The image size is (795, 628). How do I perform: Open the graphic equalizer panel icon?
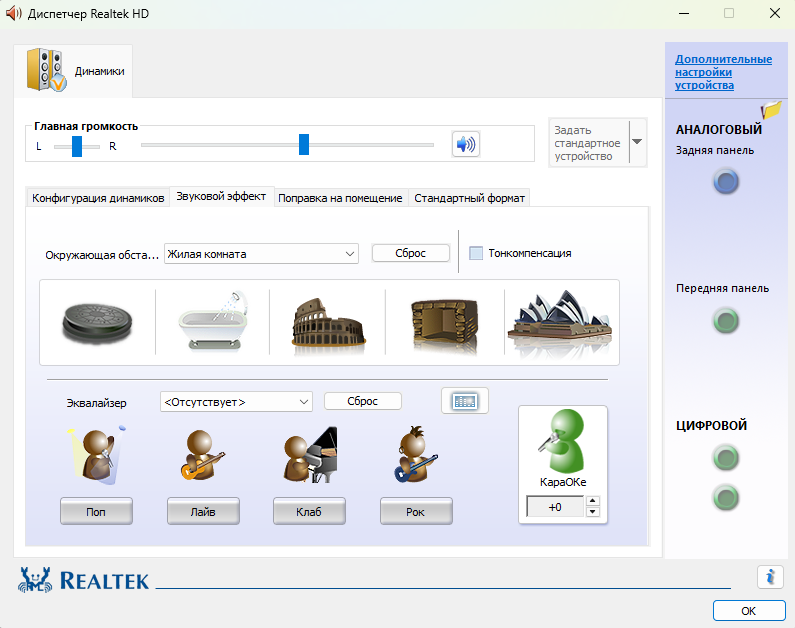(x=465, y=401)
